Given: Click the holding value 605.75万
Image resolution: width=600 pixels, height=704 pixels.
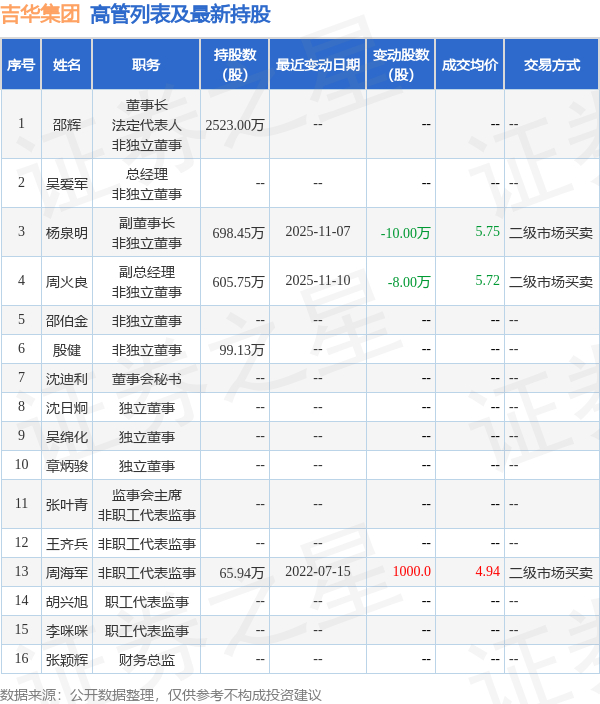Looking at the screenshot, I should (238, 282).
